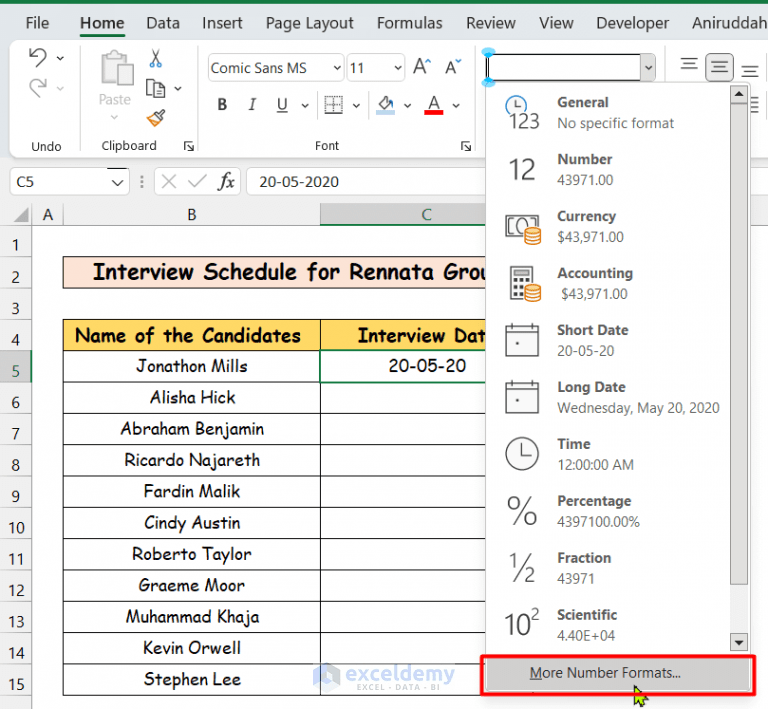Select cell containing Jonathon Mills
This screenshot has height=709, width=768.
(192, 366)
